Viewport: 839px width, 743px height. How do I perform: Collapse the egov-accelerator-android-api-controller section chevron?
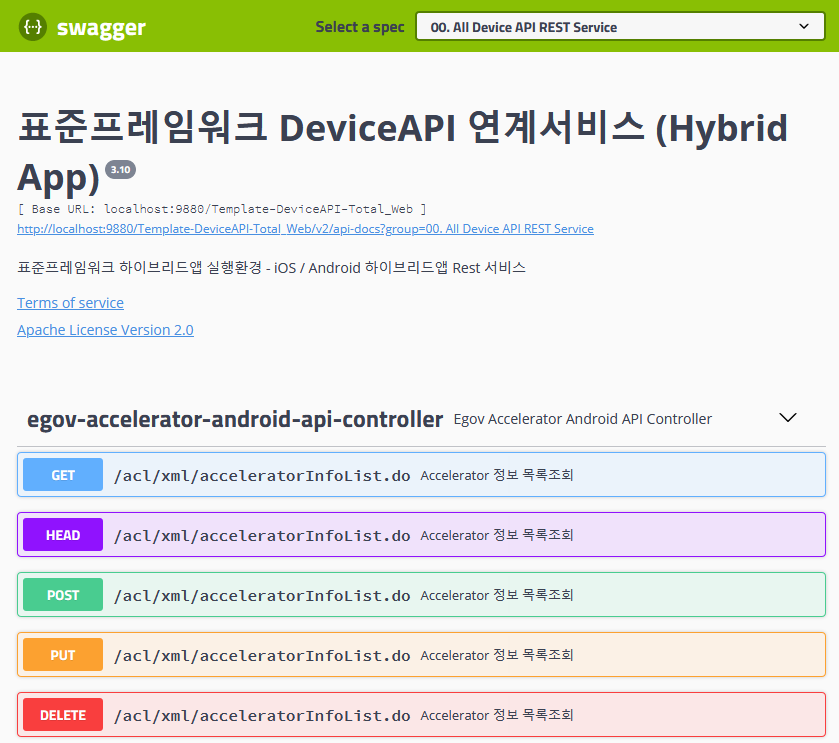click(x=787, y=418)
